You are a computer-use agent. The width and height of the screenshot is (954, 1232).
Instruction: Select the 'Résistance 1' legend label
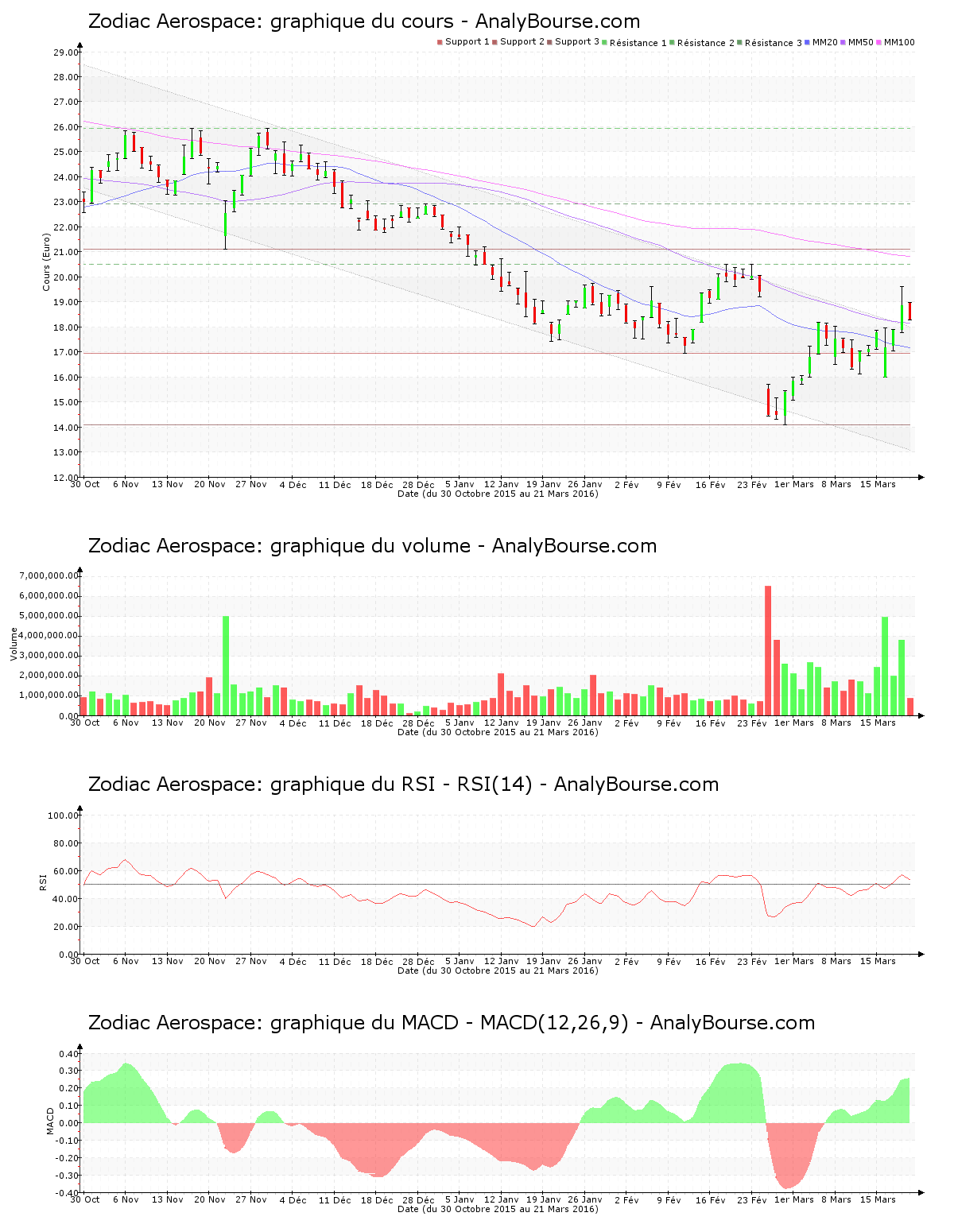point(638,43)
